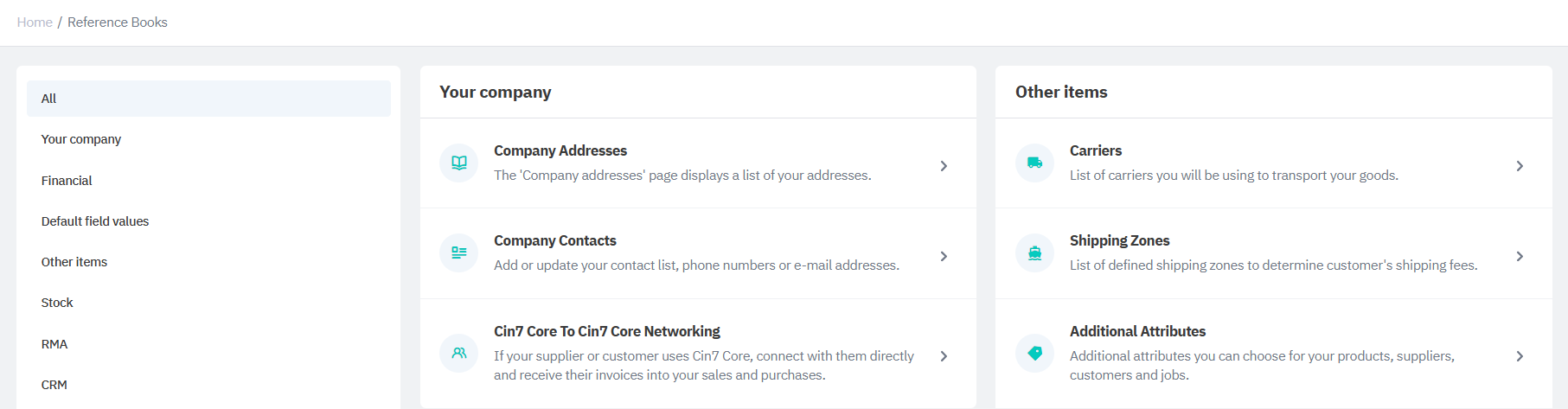Filter by Financial category
1568x409 pixels.
point(67,181)
